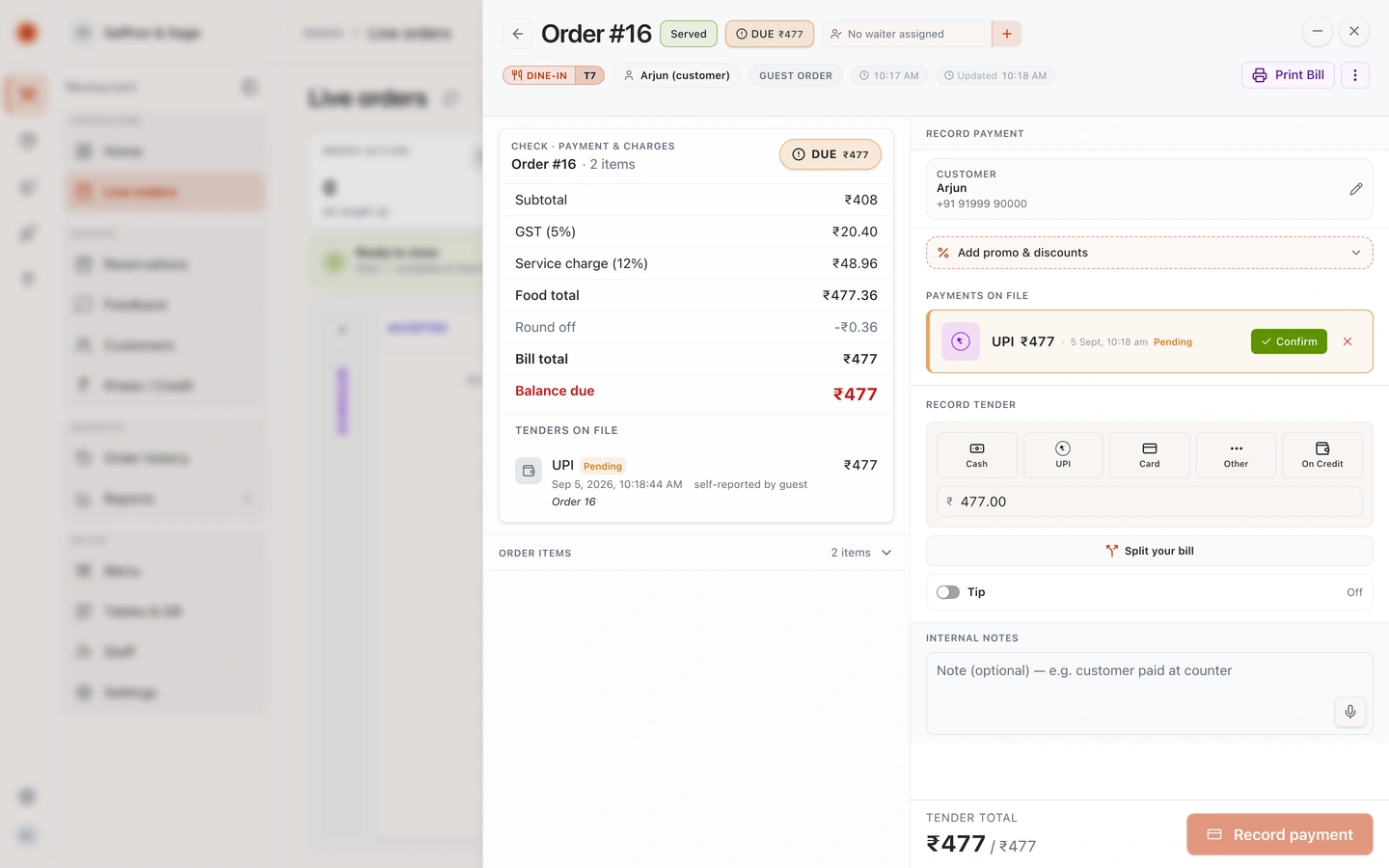Screen dimensions: 1389x868
Task: Assign a waiter with the plus button
Action: [x=1006, y=34]
